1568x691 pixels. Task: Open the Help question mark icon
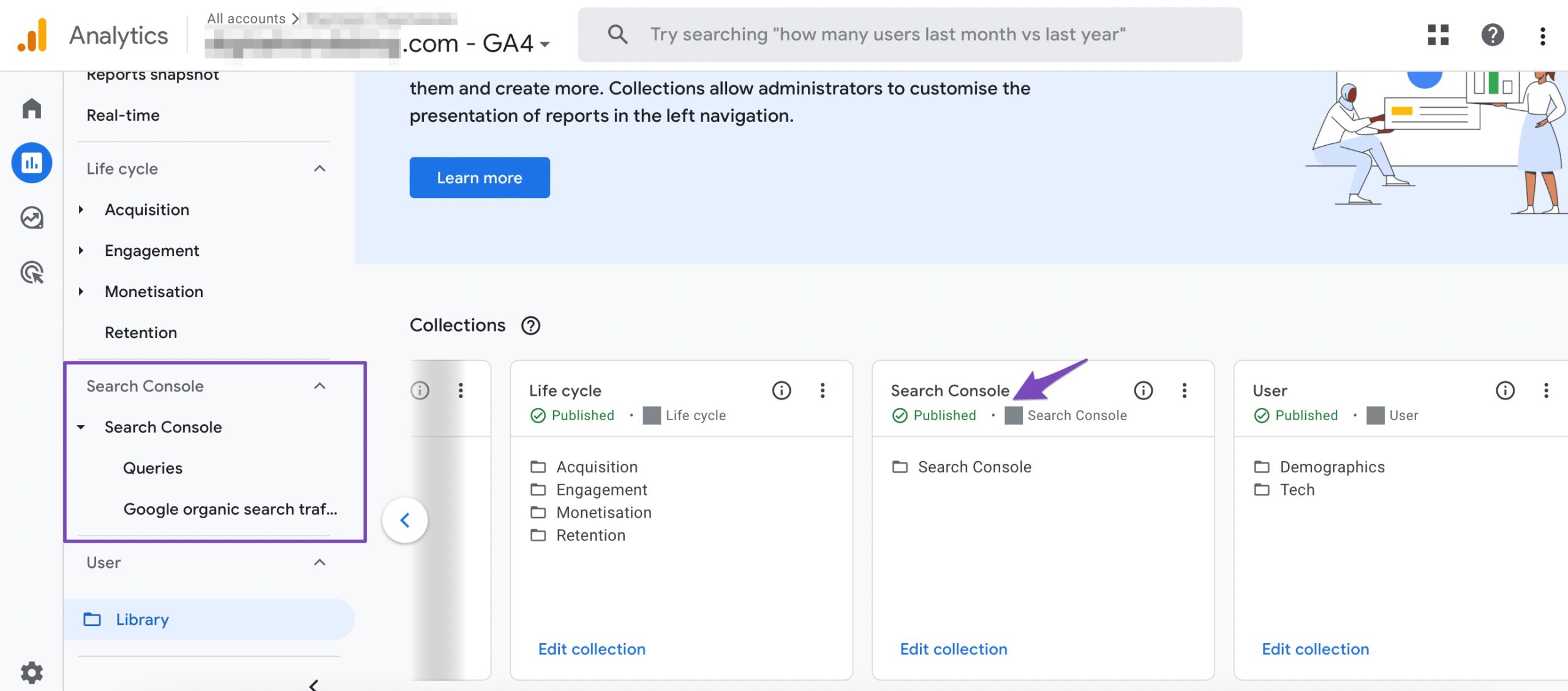1493,35
